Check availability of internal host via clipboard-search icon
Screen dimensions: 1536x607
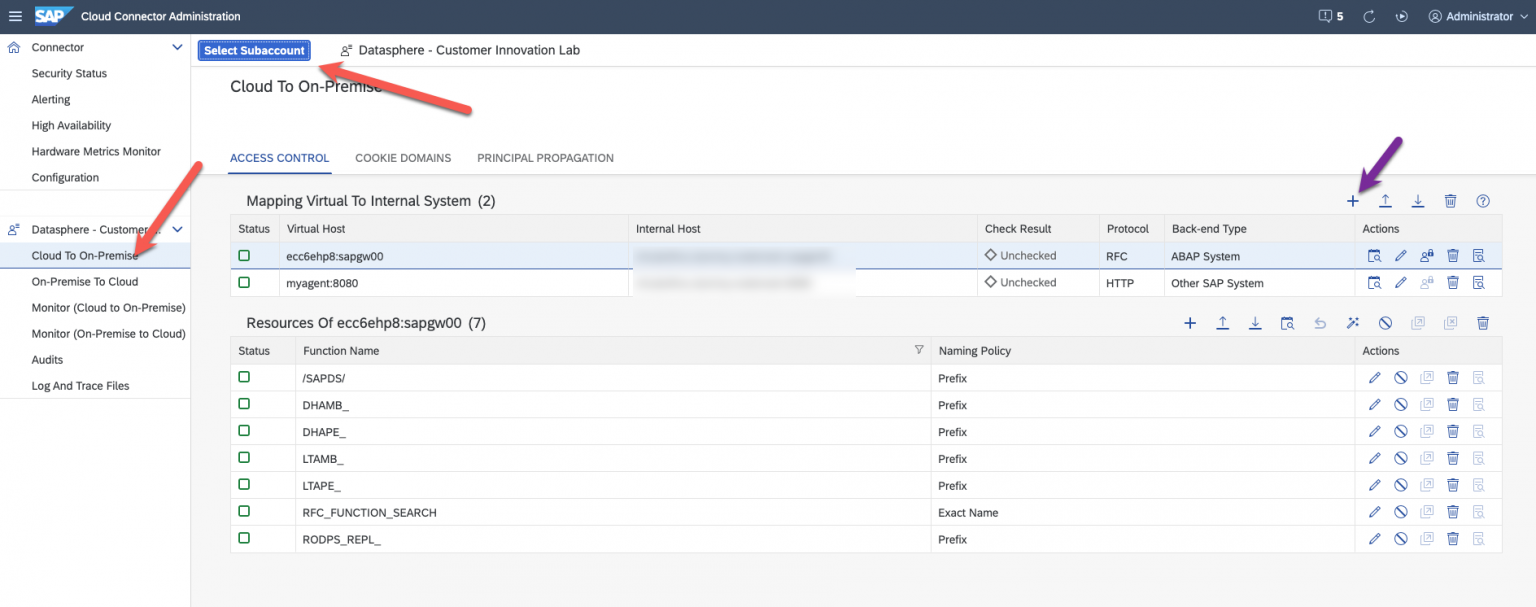(x=1374, y=255)
